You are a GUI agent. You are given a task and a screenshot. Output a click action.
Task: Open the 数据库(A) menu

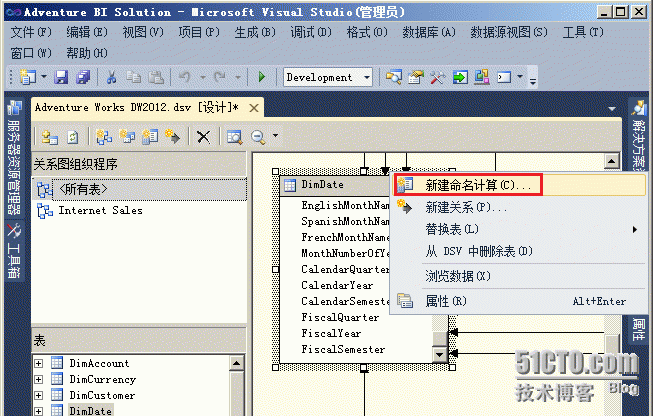click(429, 32)
